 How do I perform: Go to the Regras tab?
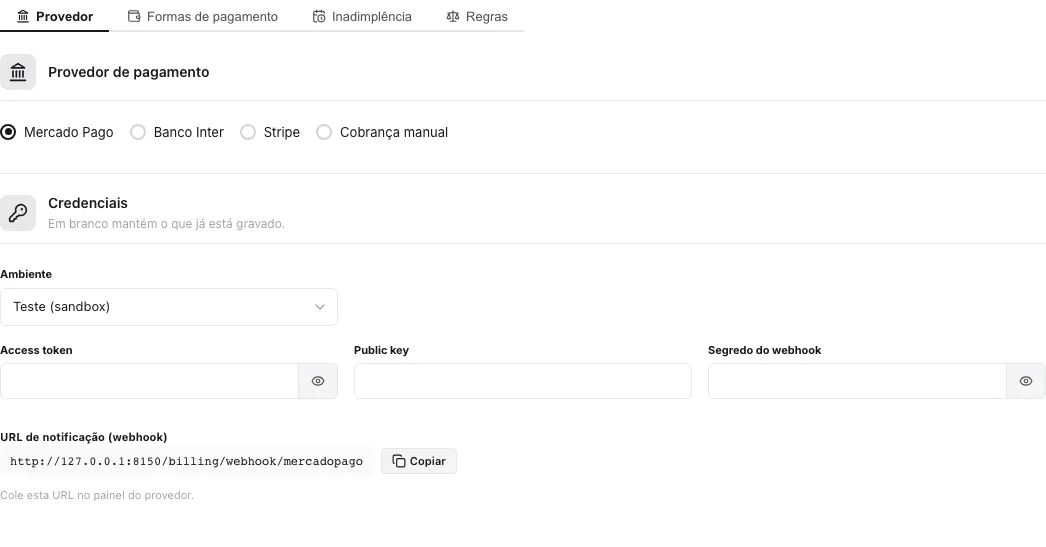477,17
